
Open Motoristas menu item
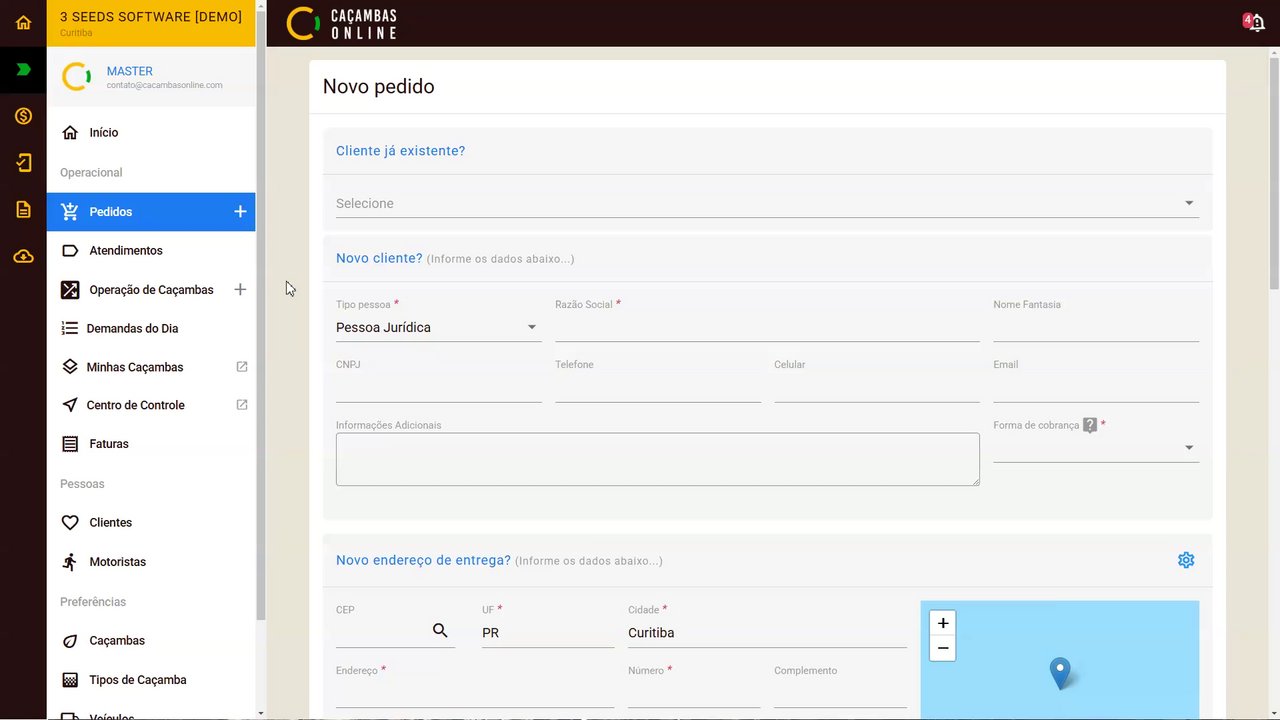[x=151, y=561]
